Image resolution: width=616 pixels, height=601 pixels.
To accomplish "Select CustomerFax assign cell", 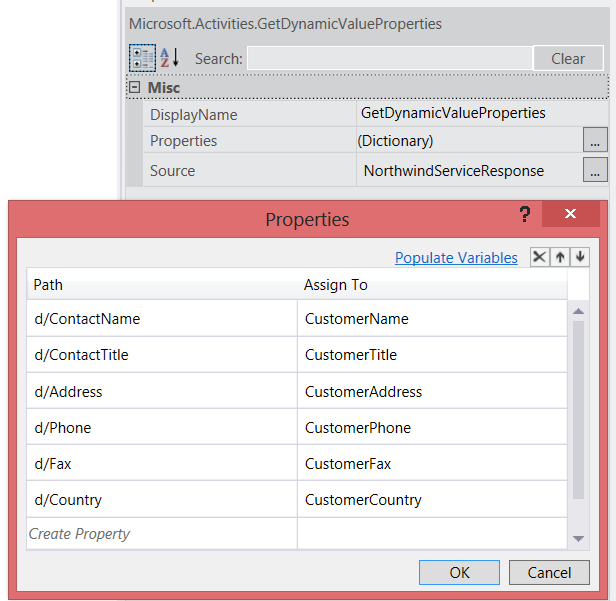I will tap(432, 464).
